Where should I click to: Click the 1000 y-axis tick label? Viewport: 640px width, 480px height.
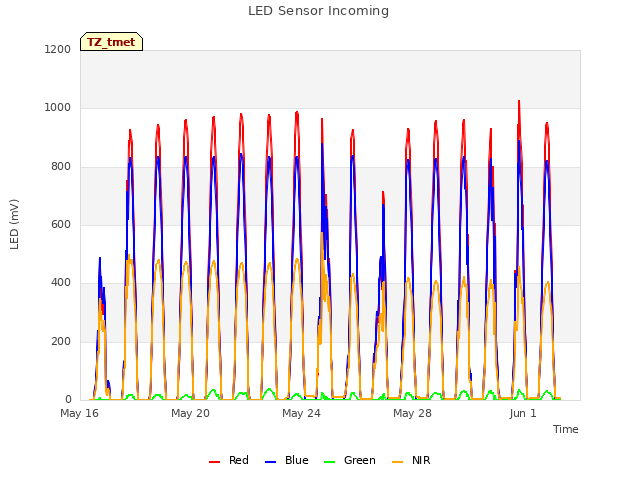(x=58, y=108)
